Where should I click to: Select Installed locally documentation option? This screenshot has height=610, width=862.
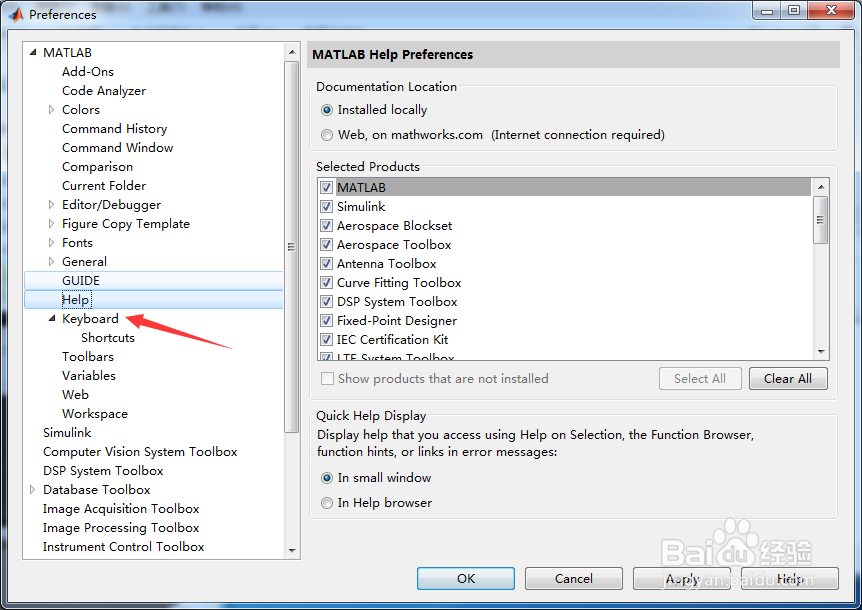[x=327, y=110]
